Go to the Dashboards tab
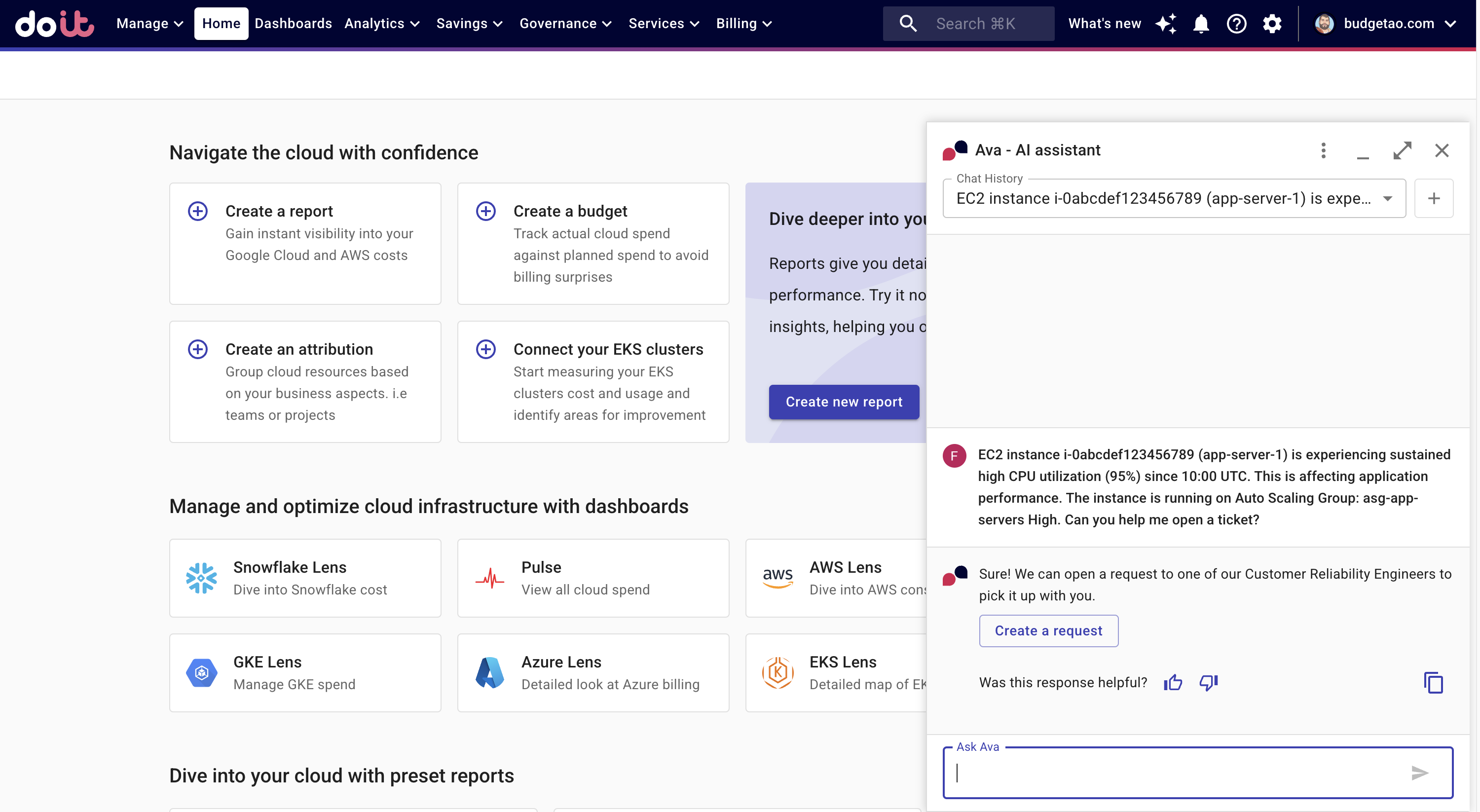The height and width of the screenshot is (812, 1480). [x=293, y=24]
